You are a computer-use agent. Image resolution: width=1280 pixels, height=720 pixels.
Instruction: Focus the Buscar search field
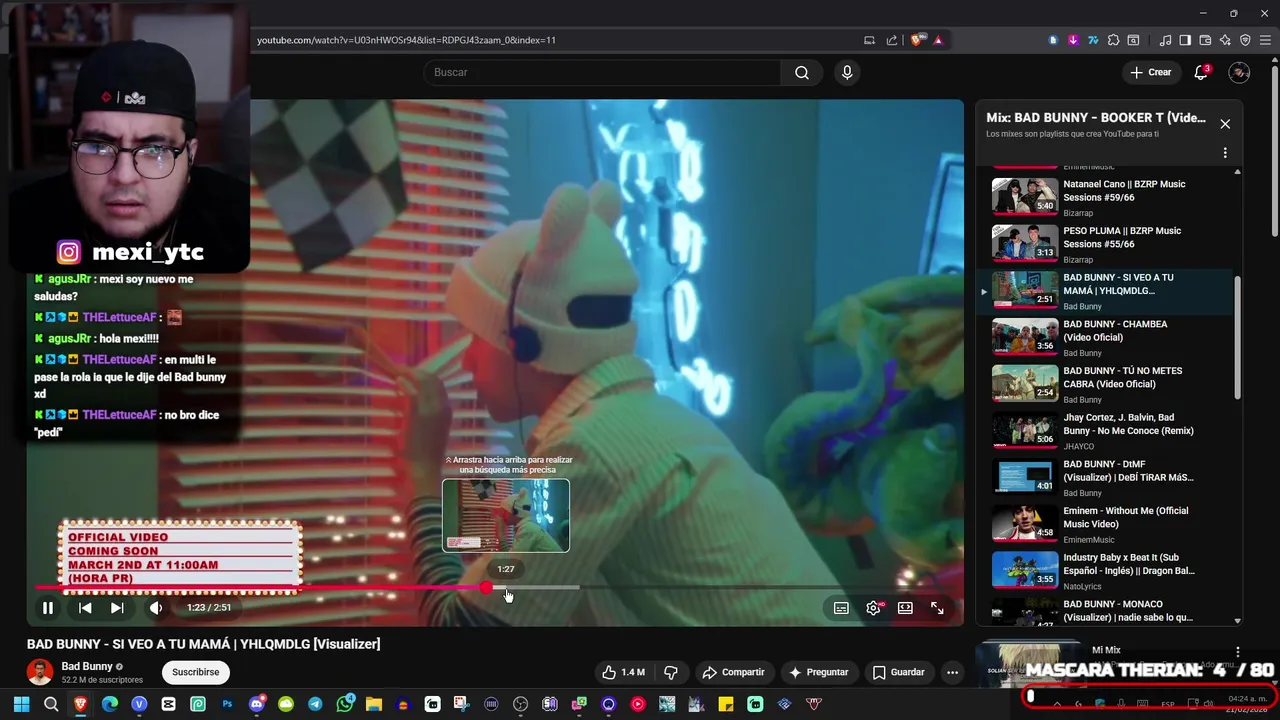point(602,72)
